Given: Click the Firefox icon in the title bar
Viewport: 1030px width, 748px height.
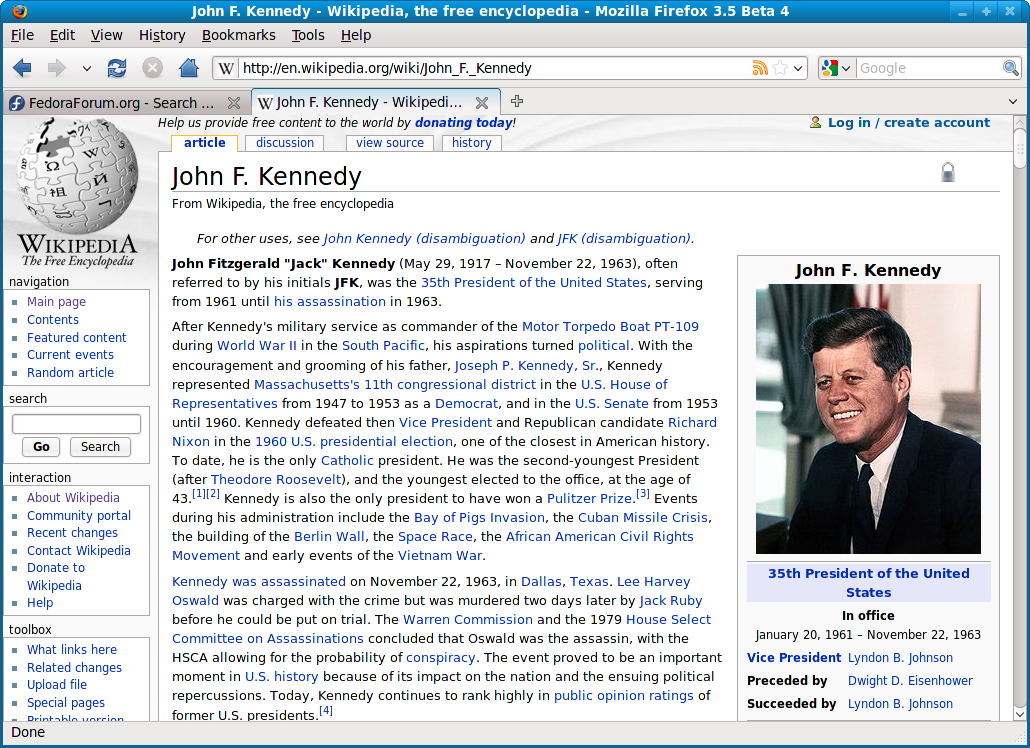Looking at the screenshot, I should (20, 11).
